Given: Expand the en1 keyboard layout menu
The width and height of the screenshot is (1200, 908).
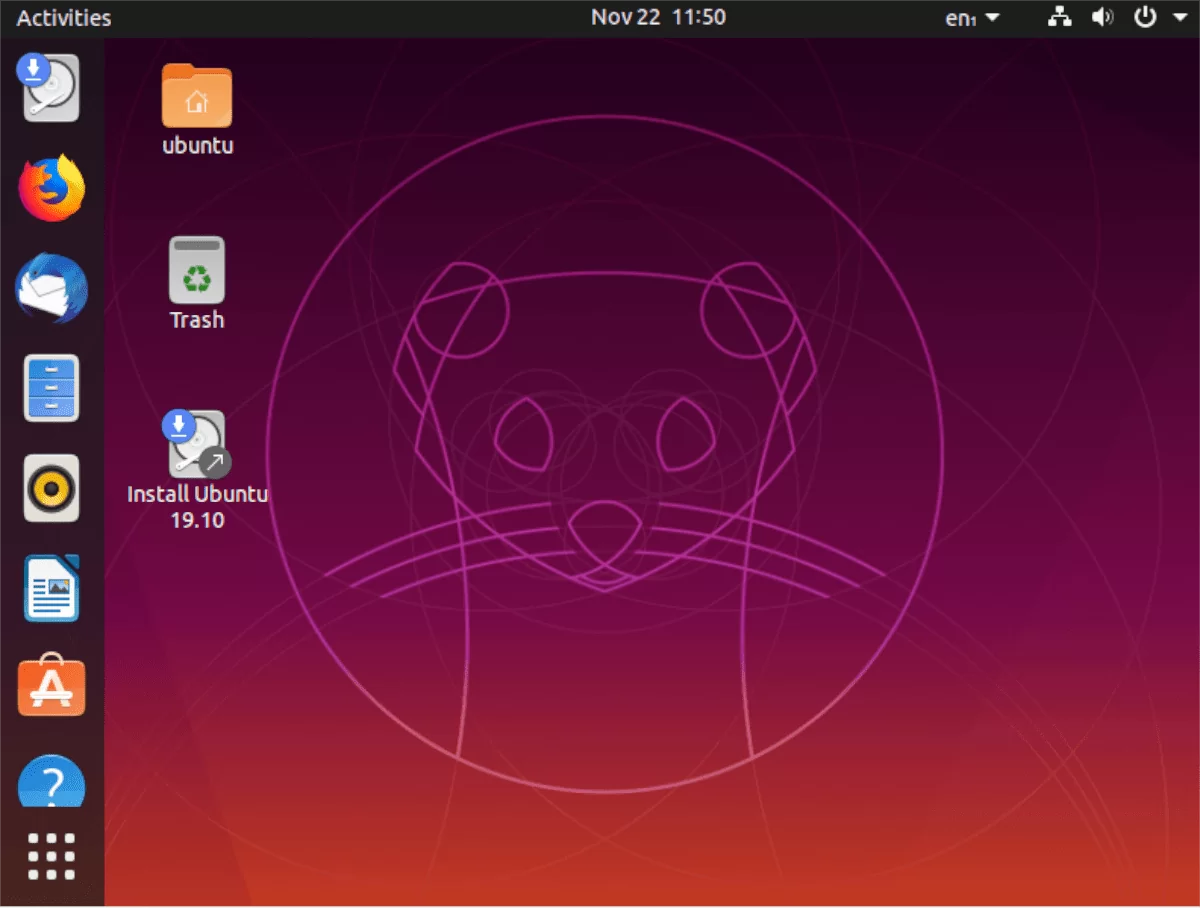Looking at the screenshot, I should point(970,16).
